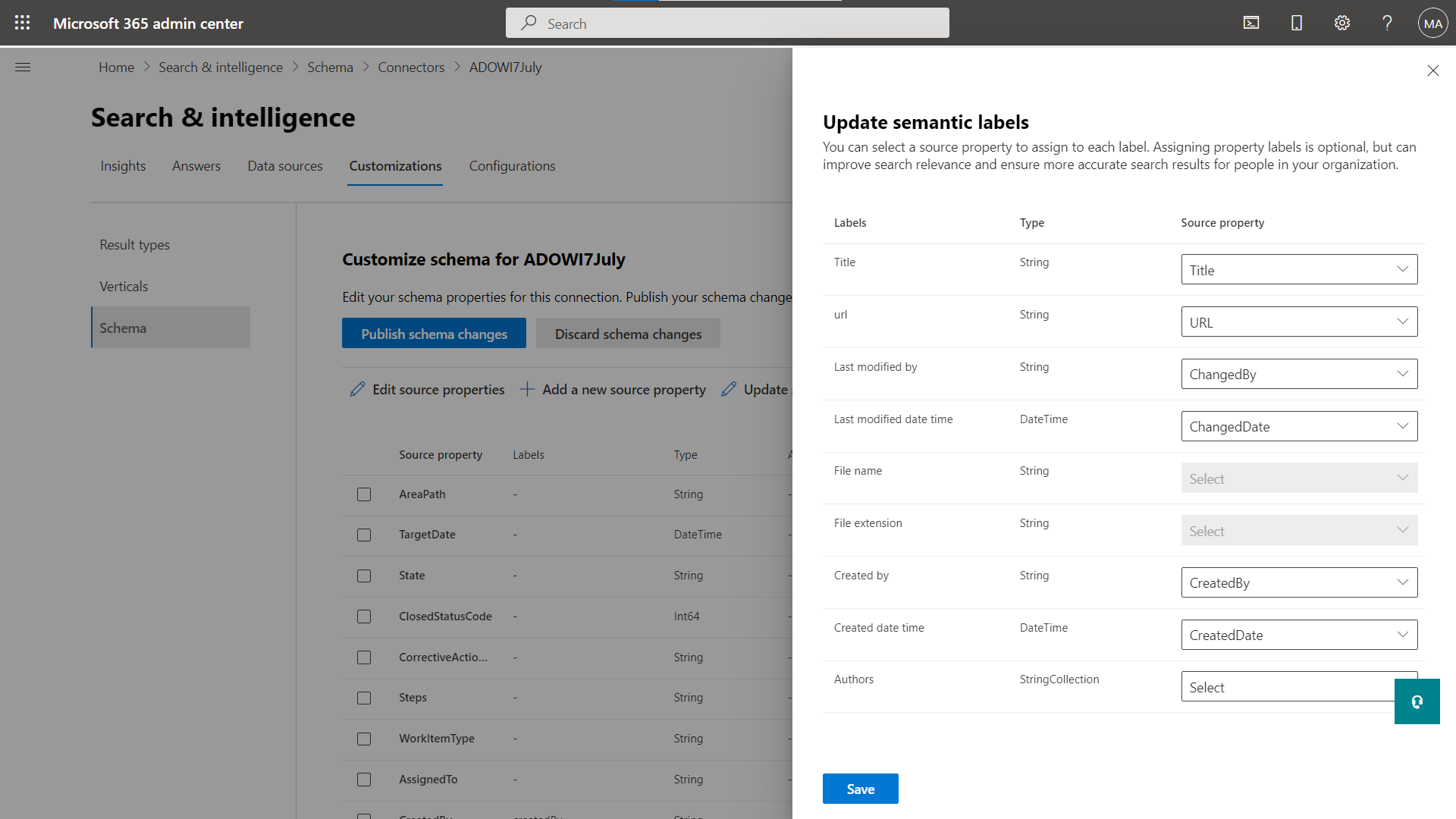
Task: Open the Settings gear icon
Action: point(1342,22)
